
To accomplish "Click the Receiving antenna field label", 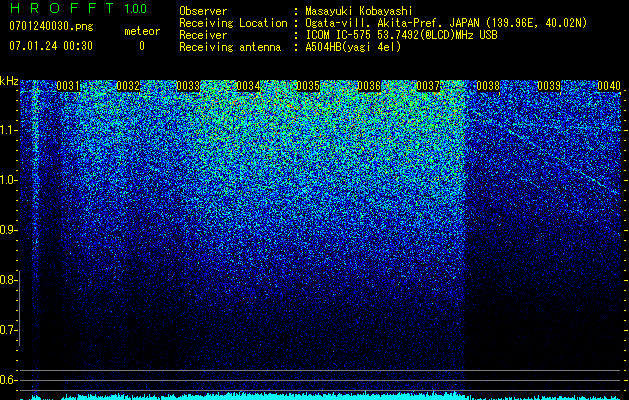I will 230,47.
